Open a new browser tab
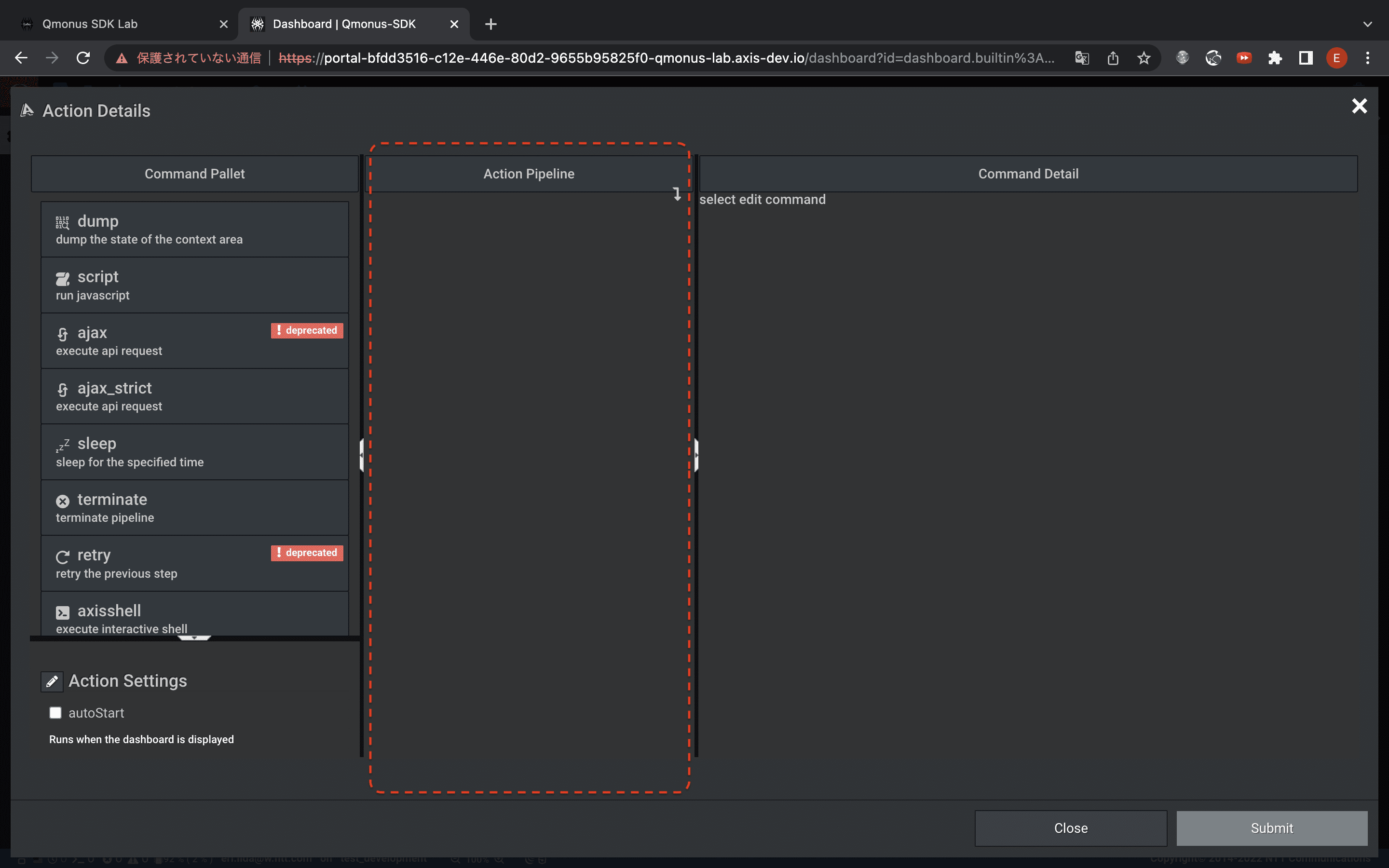Viewport: 1389px width, 868px height. tap(491, 24)
